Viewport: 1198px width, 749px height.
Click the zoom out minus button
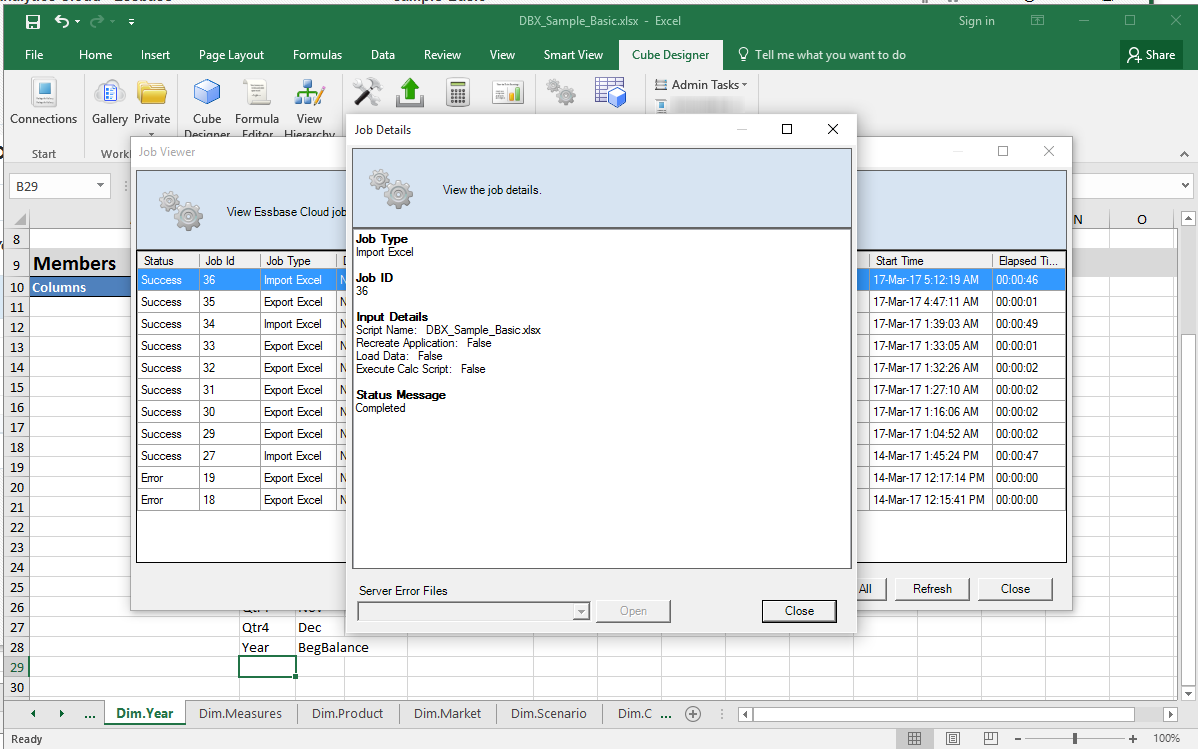[x=1018, y=739]
